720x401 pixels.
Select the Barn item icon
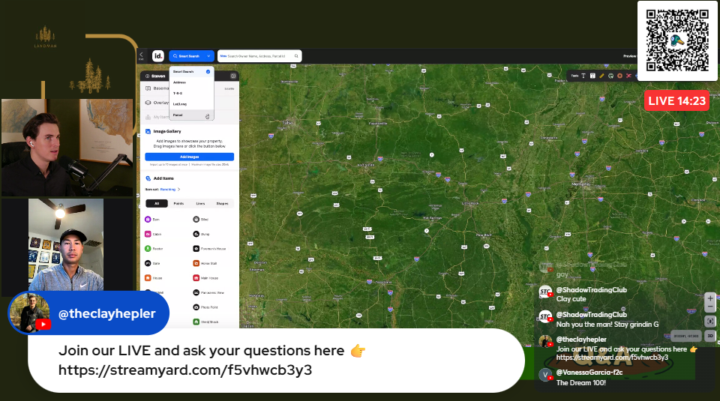(x=148, y=220)
